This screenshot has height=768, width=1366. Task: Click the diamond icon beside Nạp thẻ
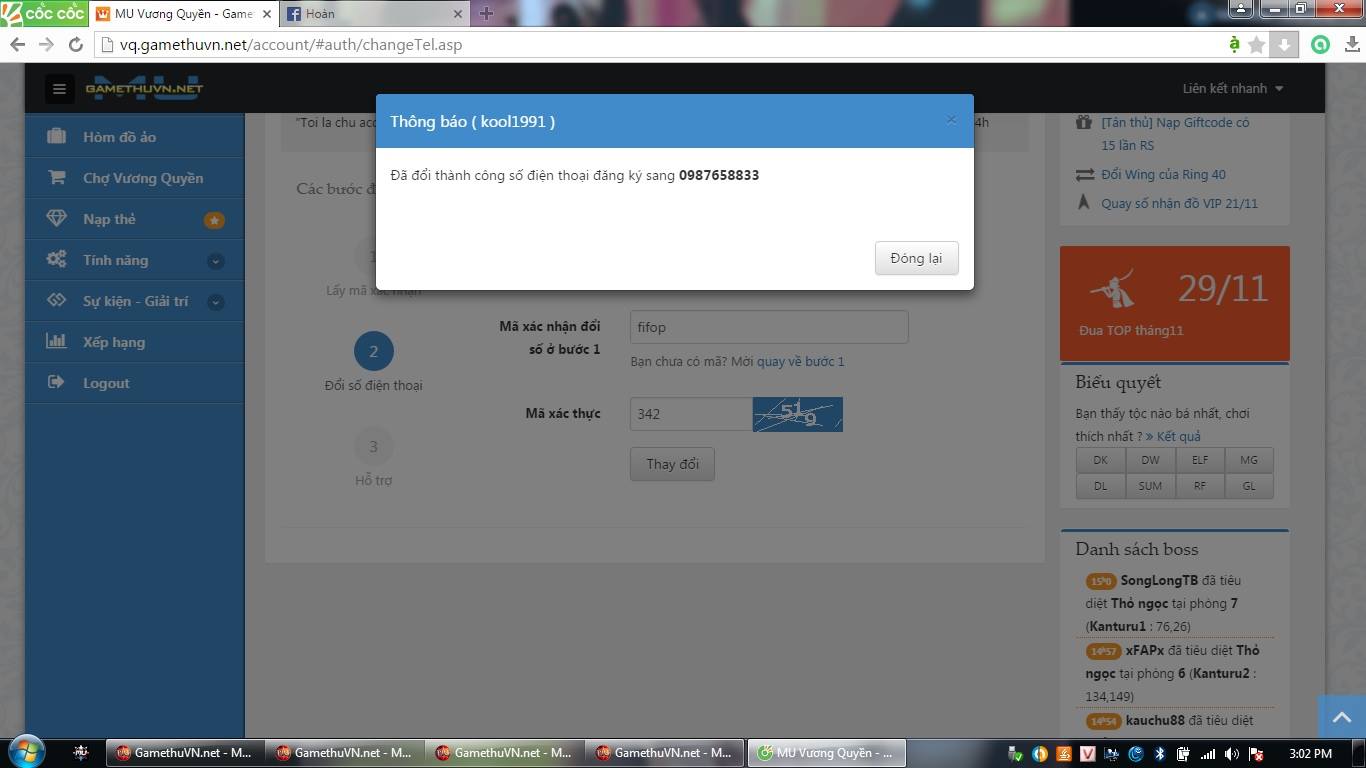coord(56,218)
